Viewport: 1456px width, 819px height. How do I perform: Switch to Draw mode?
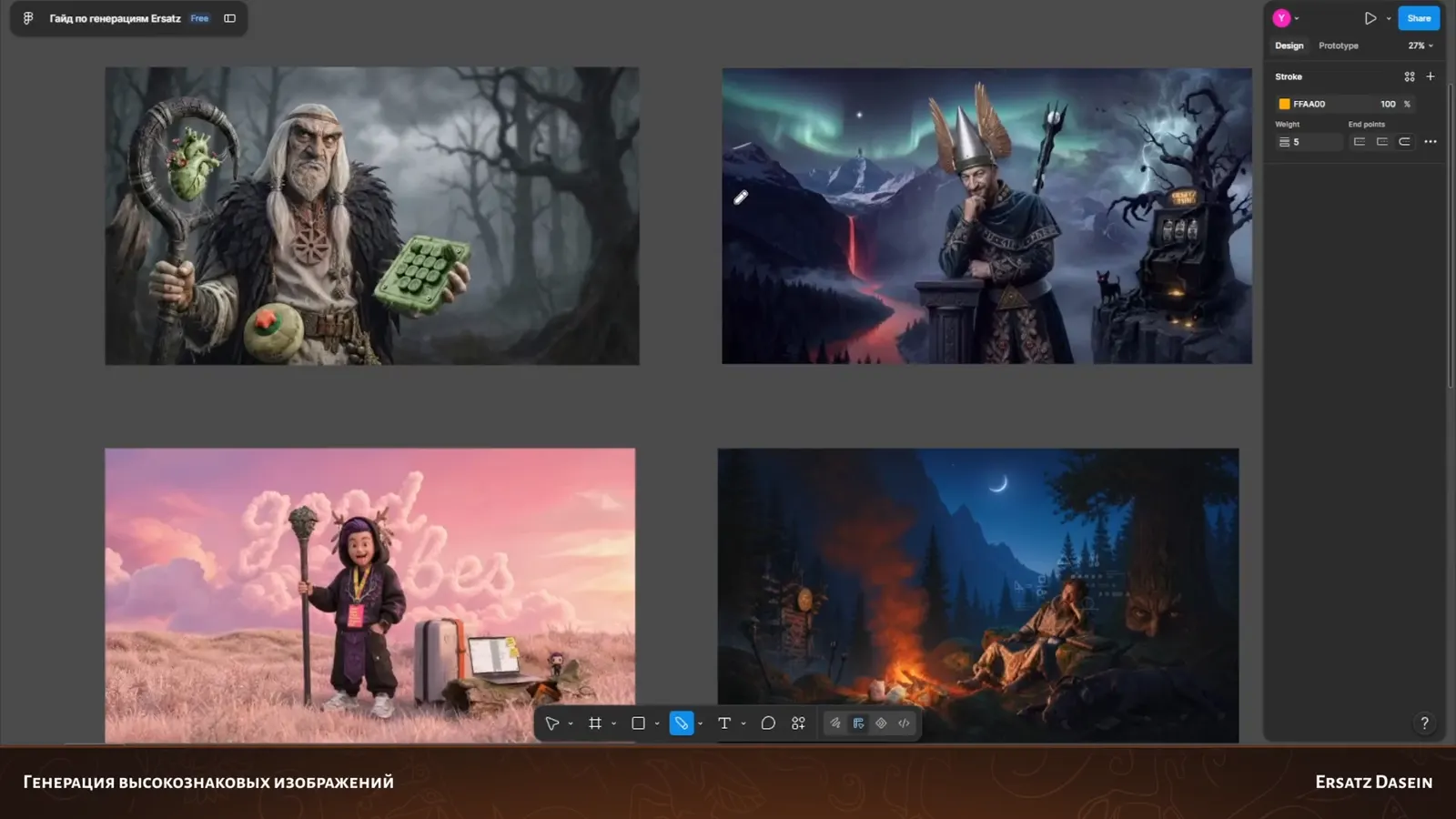[x=835, y=723]
